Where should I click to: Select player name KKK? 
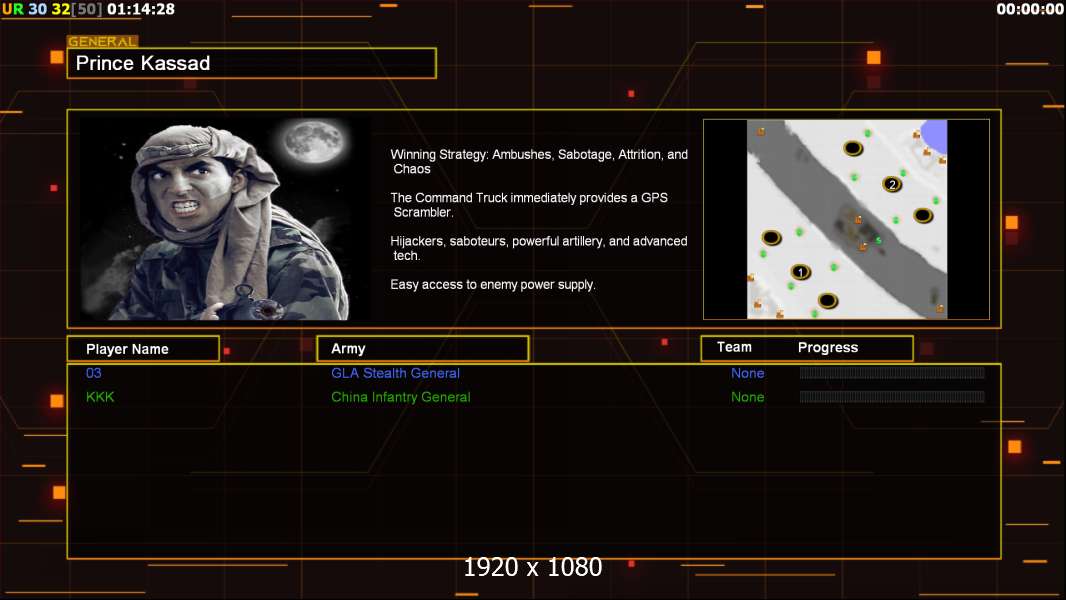[100, 397]
